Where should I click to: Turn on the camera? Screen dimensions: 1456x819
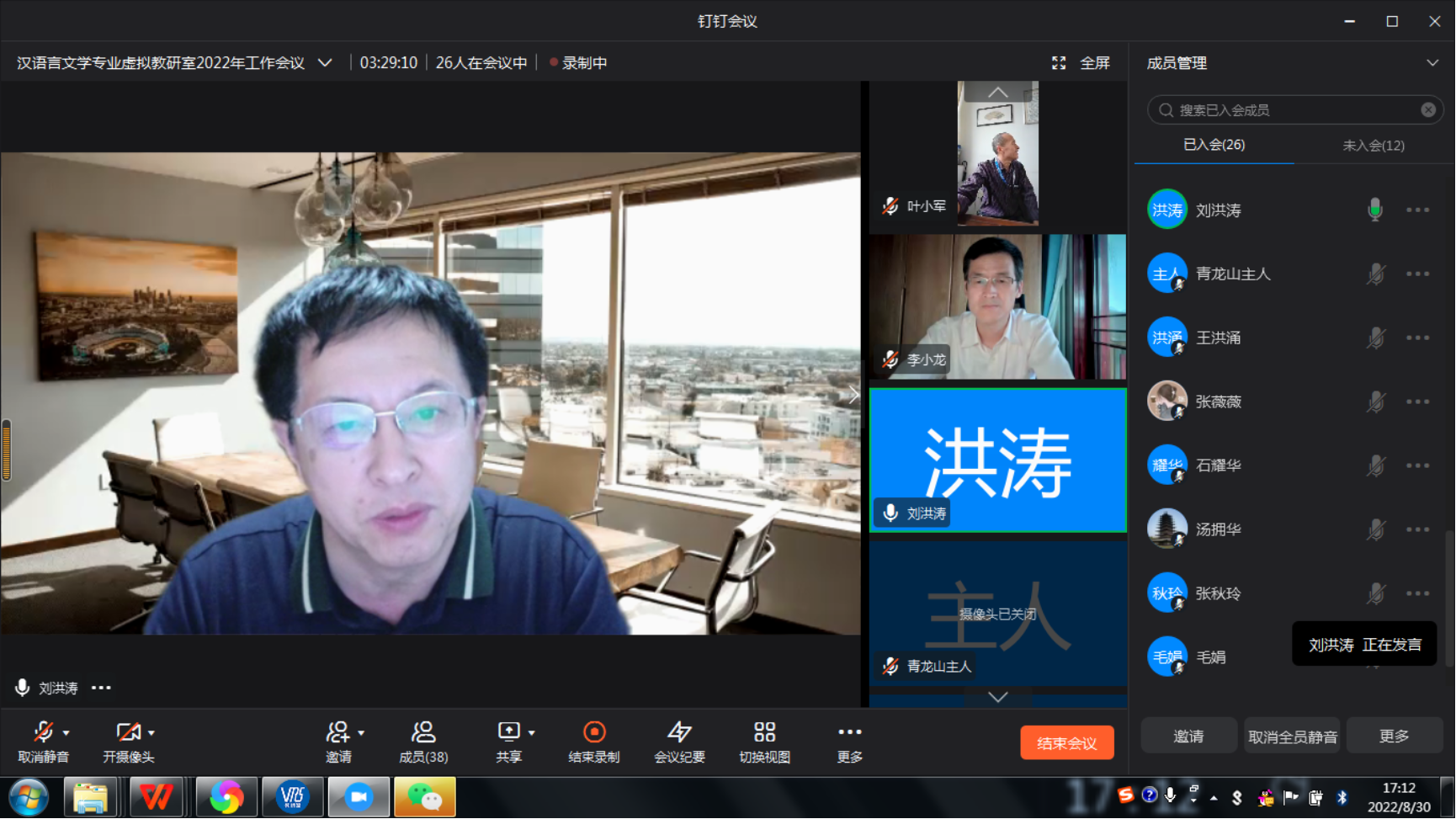(128, 732)
